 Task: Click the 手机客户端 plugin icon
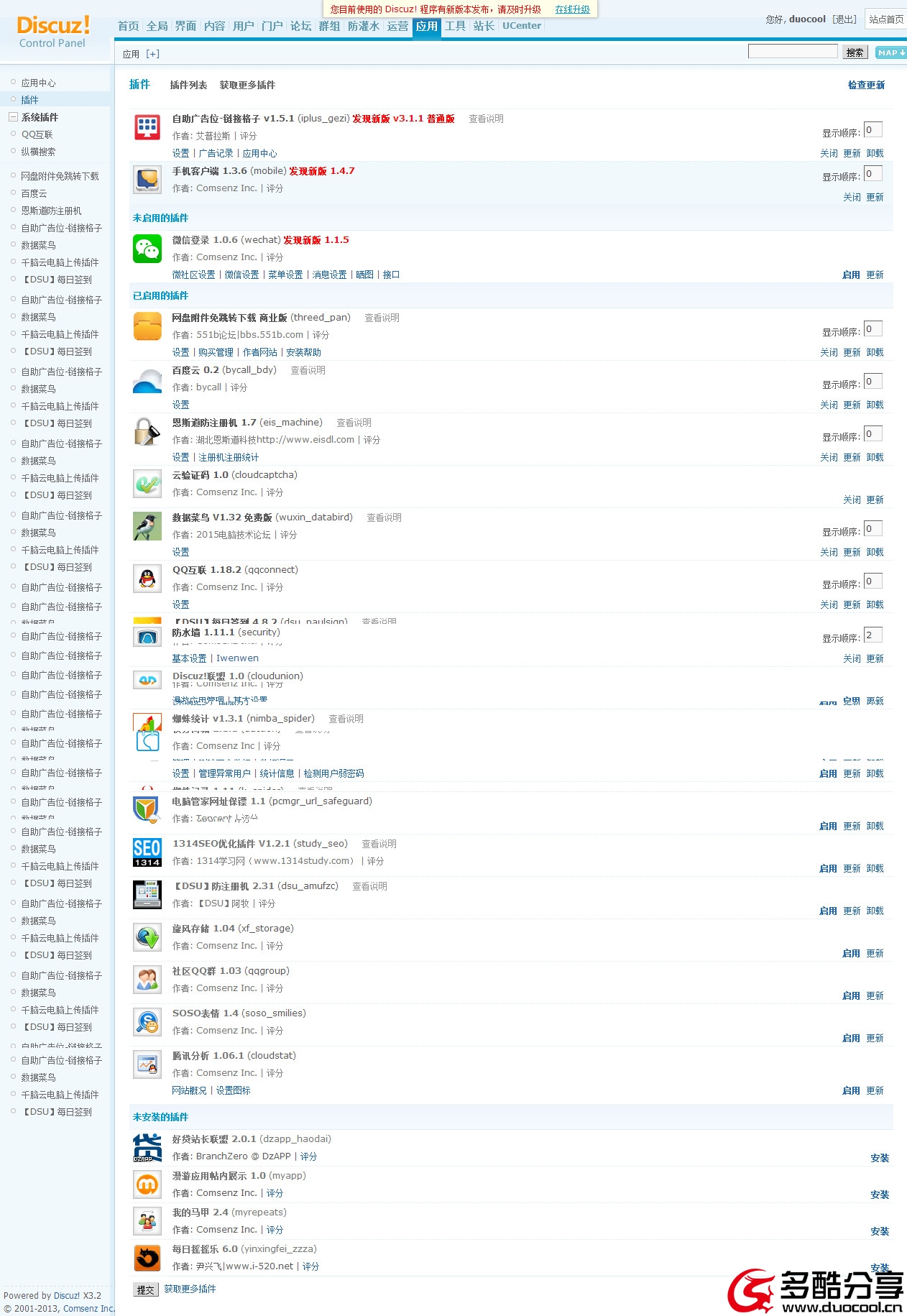(x=147, y=180)
